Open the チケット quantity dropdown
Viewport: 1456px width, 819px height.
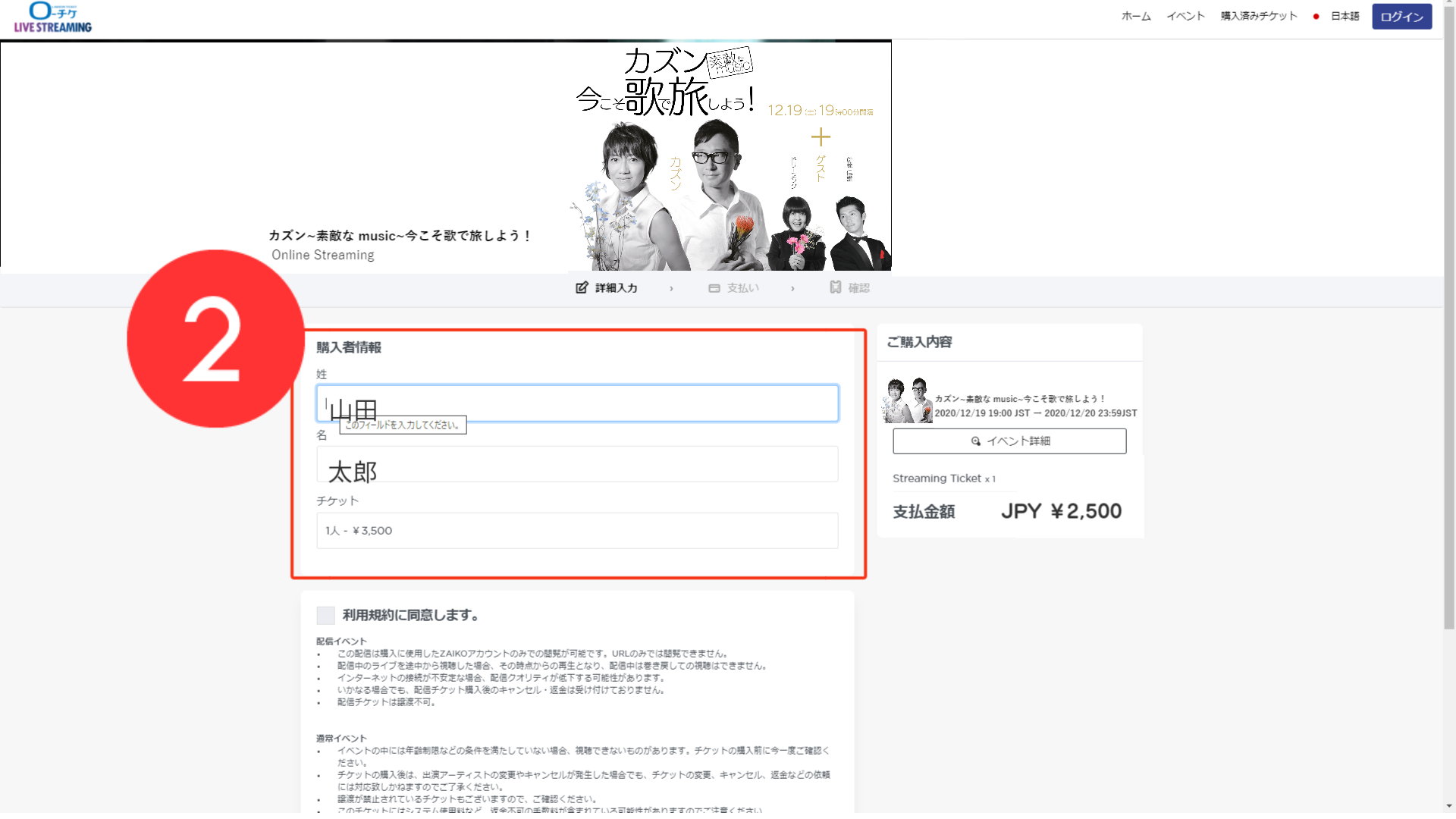(x=577, y=531)
